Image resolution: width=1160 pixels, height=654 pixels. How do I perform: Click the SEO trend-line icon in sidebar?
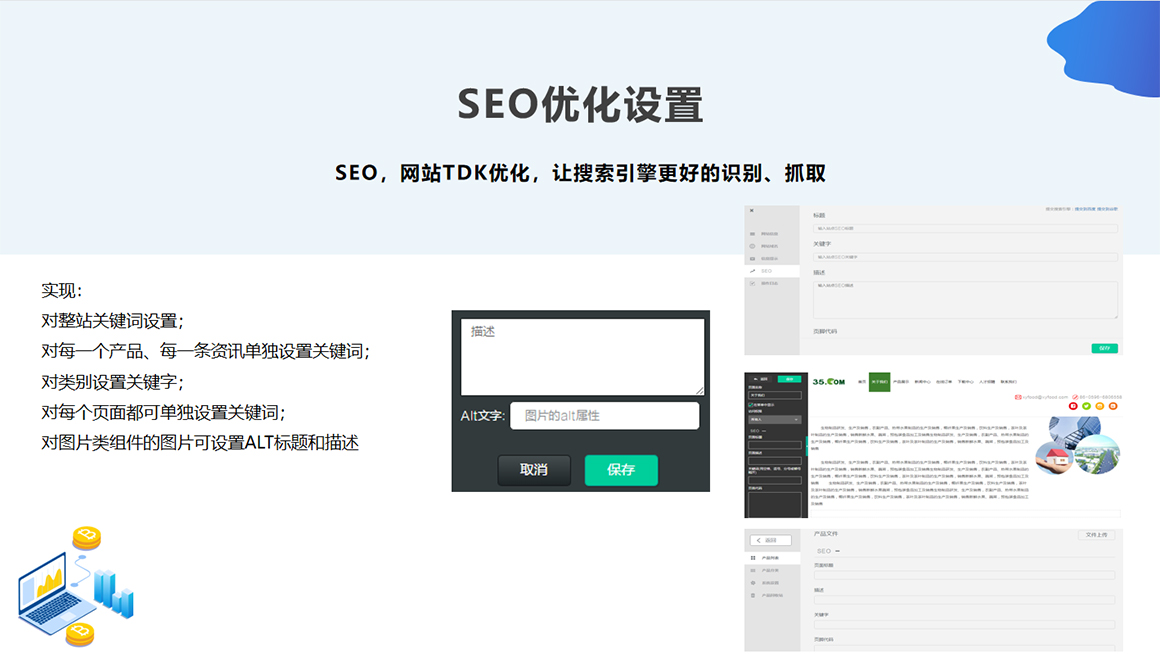tap(752, 271)
